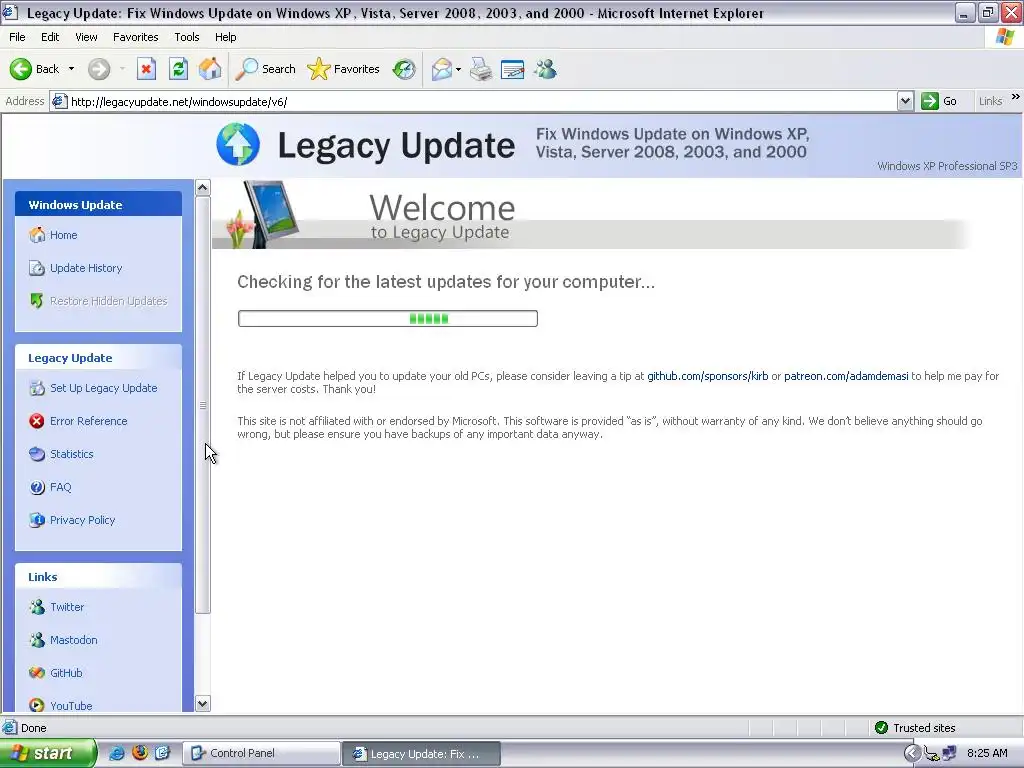Expand Back button history dropdown arrow
The height and width of the screenshot is (768, 1024).
click(71, 69)
